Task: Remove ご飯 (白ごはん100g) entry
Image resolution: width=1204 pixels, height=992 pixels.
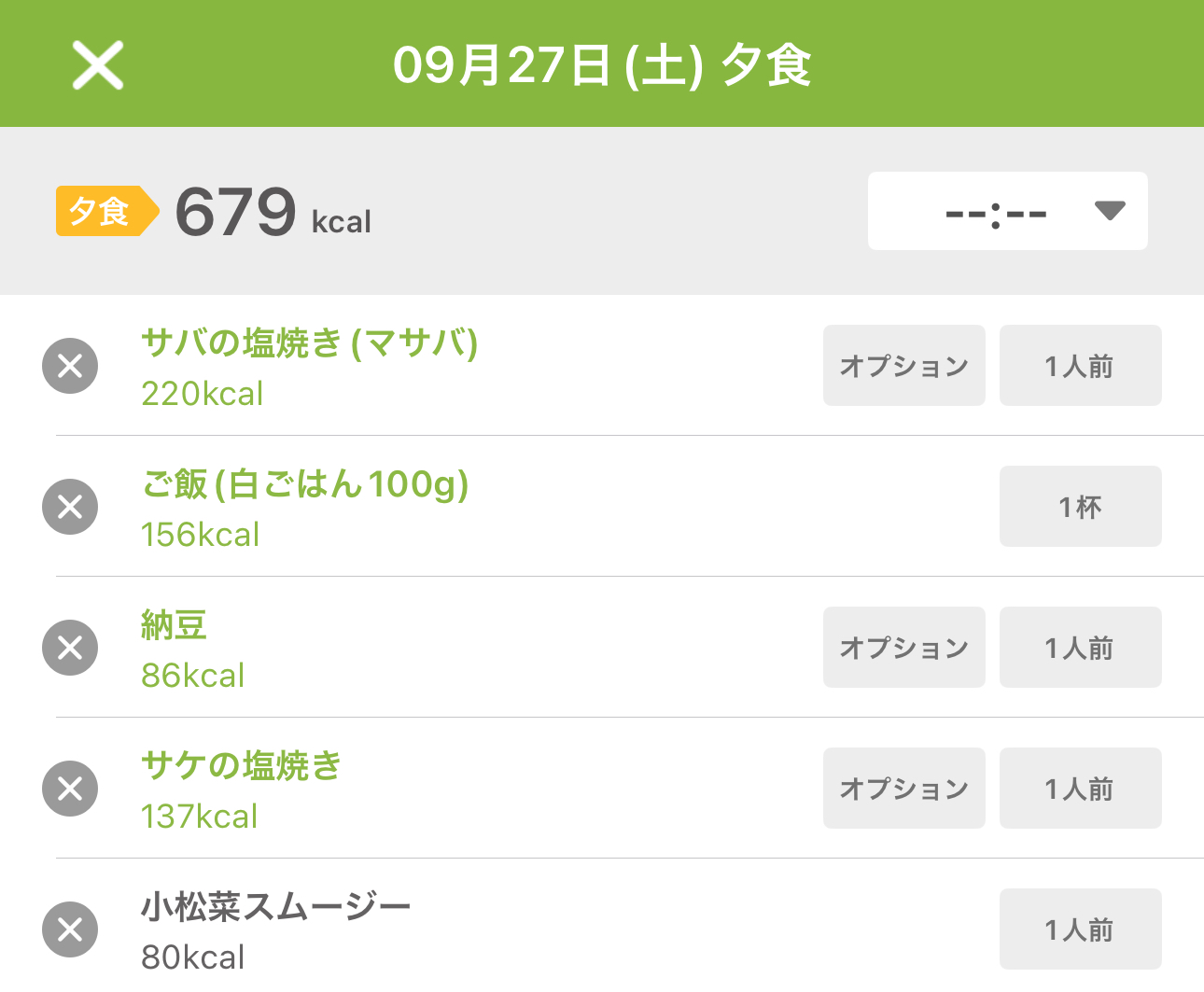Action: coord(70,507)
